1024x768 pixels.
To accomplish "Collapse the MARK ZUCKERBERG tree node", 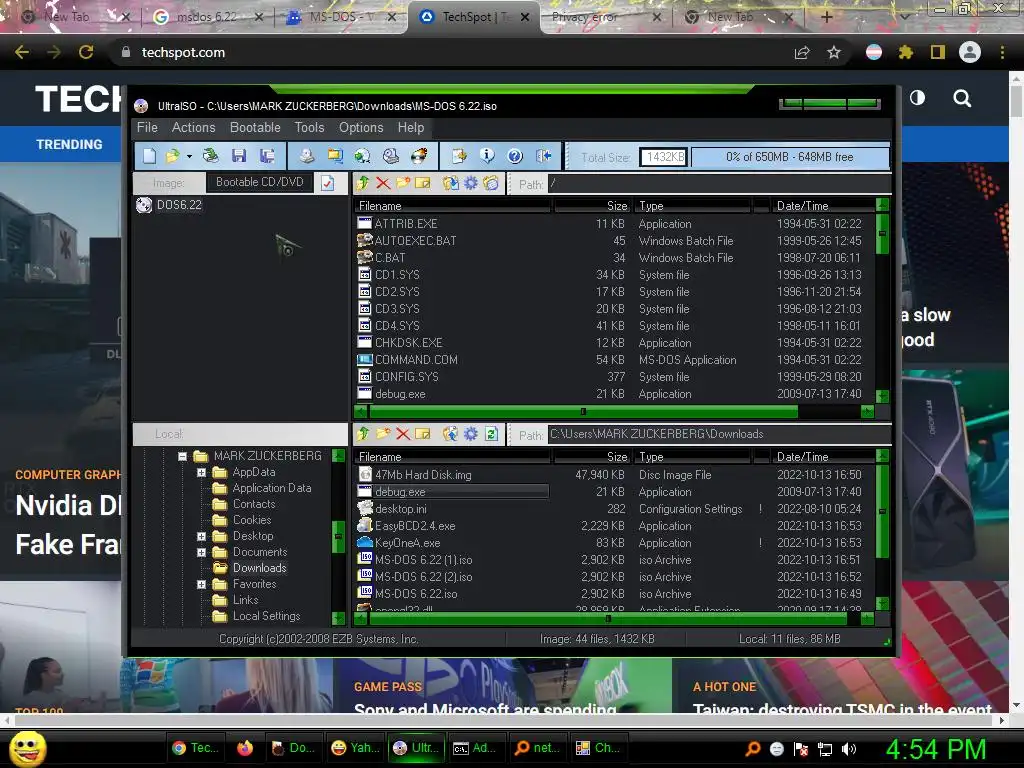I will [x=183, y=456].
